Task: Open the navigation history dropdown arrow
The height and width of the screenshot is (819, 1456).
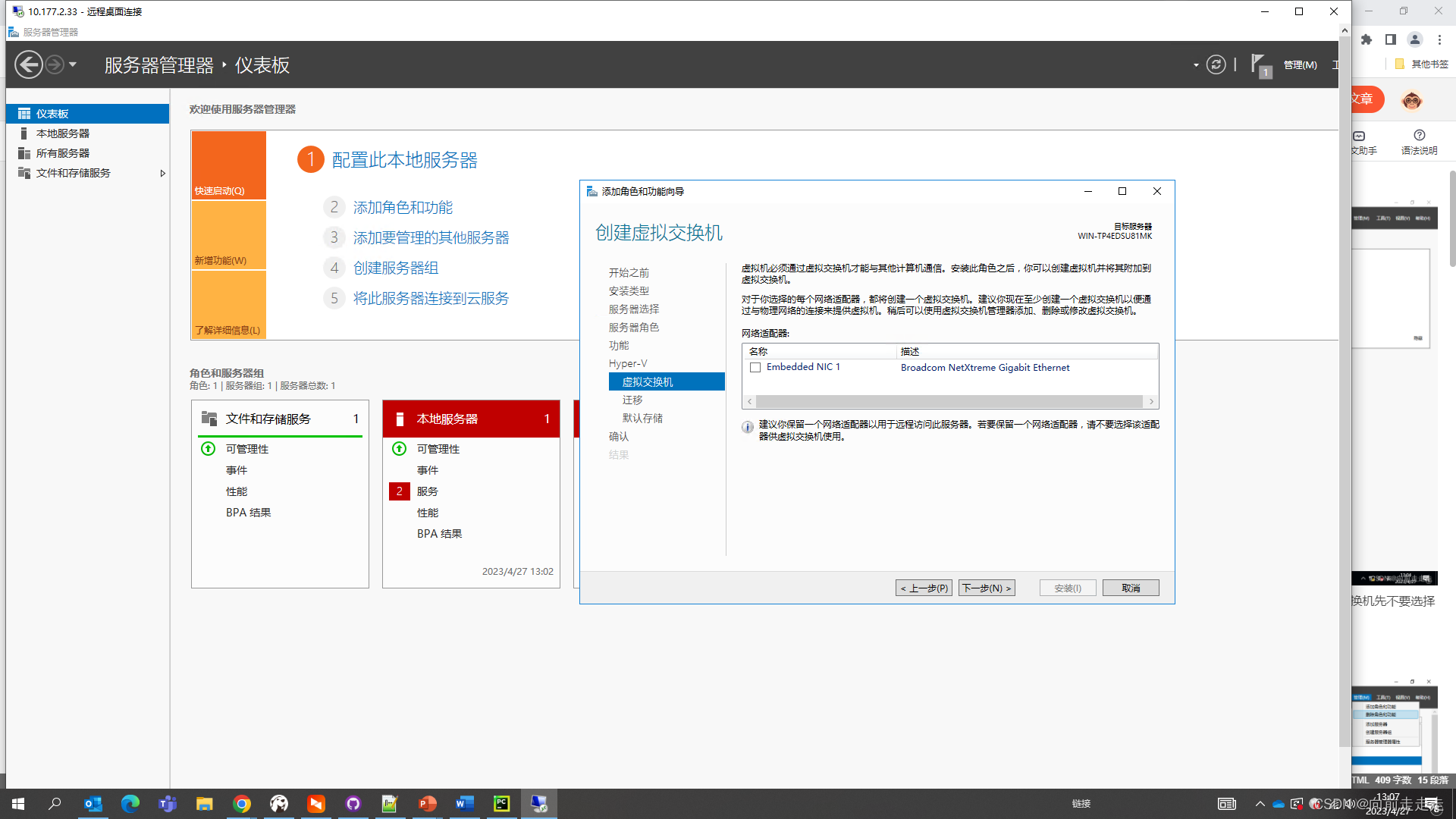Action: (x=73, y=64)
